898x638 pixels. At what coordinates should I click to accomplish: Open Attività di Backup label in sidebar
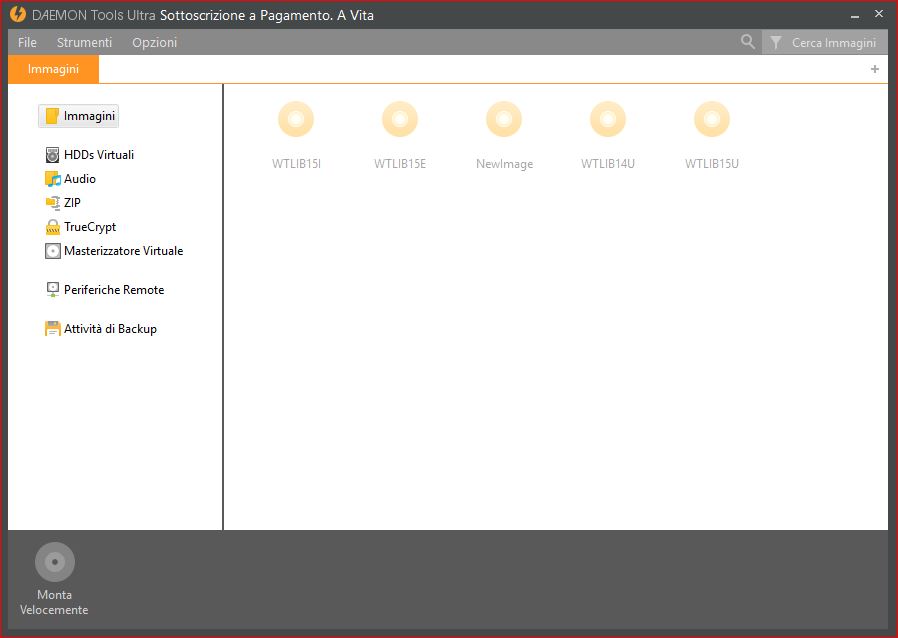[111, 329]
